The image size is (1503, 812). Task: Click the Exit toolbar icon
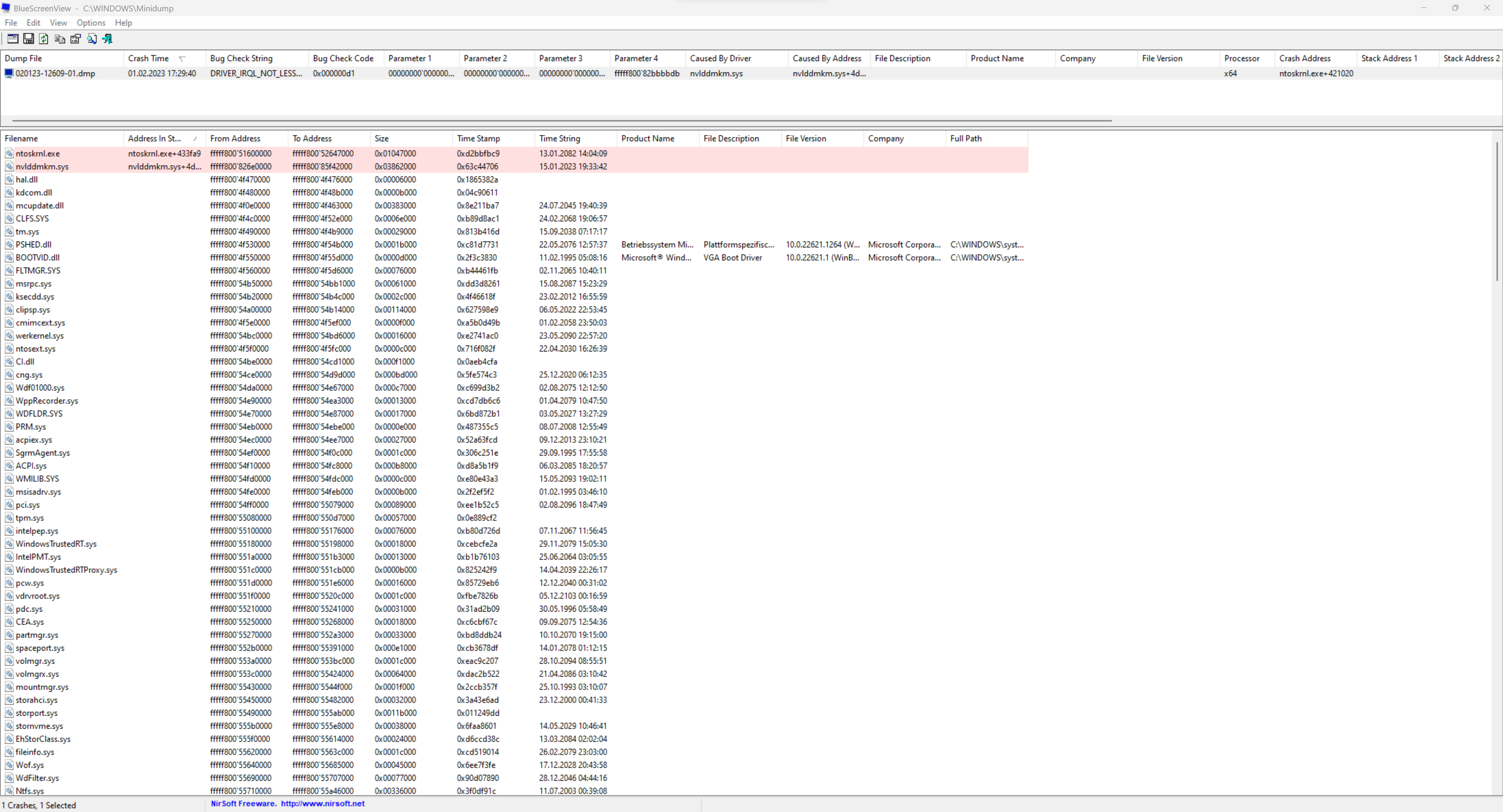(107, 38)
